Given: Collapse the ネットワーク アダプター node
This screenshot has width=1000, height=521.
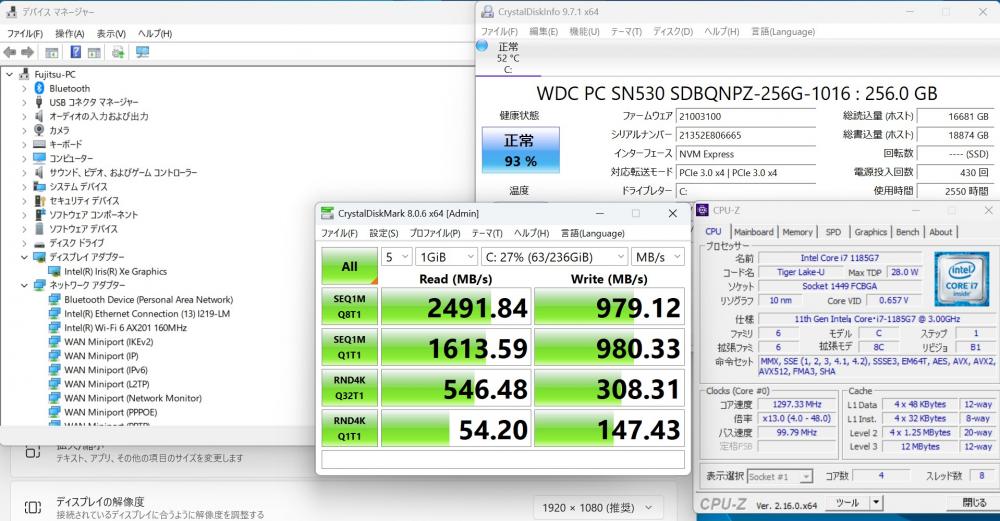Looking at the screenshot, I should point(24,285).
